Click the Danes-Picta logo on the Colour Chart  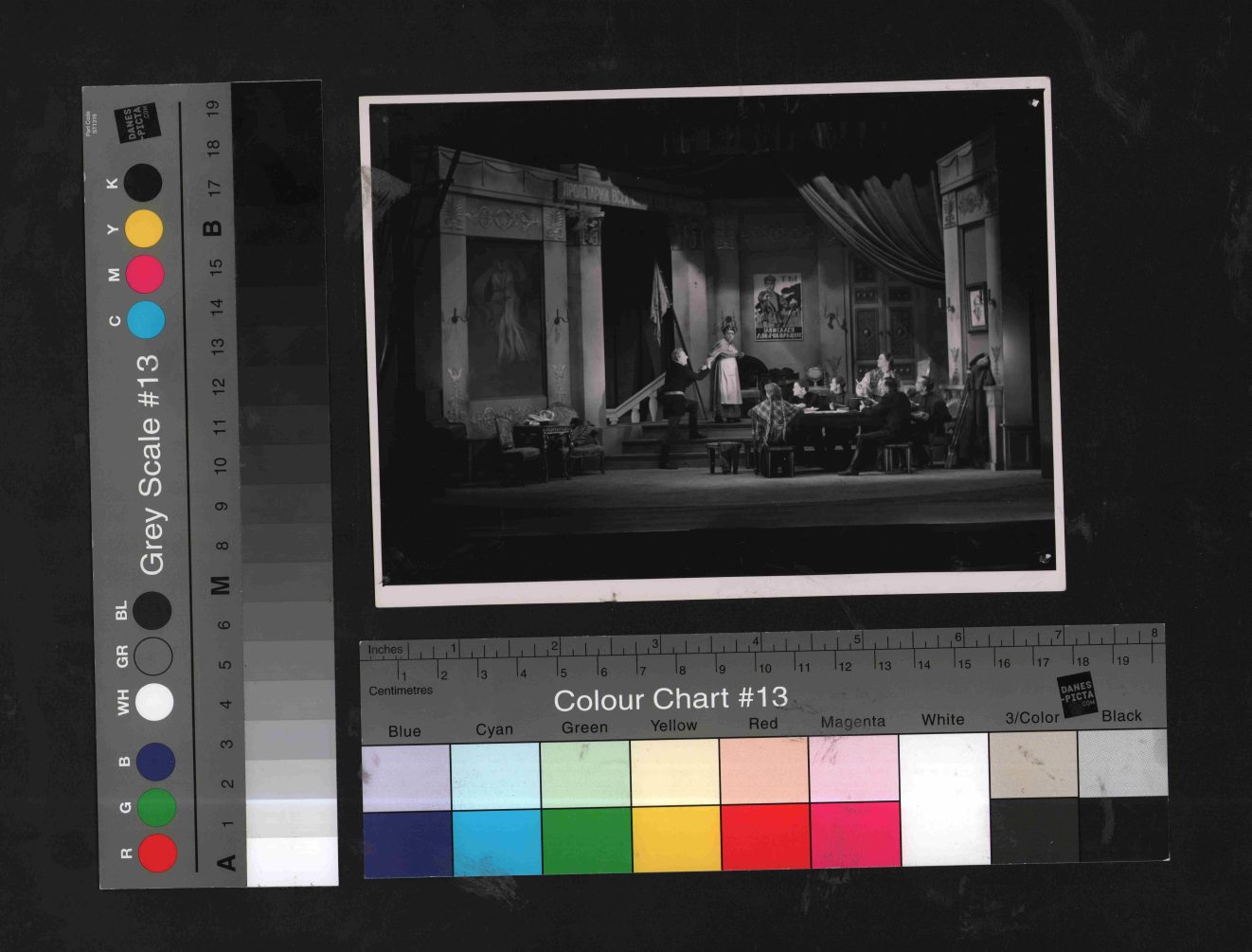click(1076, 696)
